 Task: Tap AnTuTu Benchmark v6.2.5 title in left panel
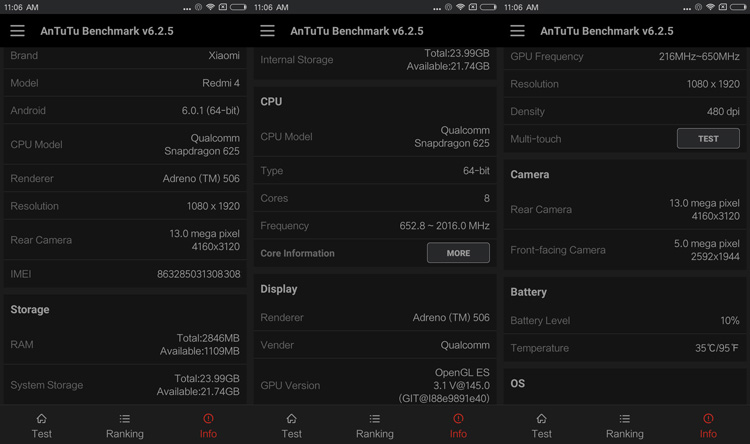pos(107,31)
